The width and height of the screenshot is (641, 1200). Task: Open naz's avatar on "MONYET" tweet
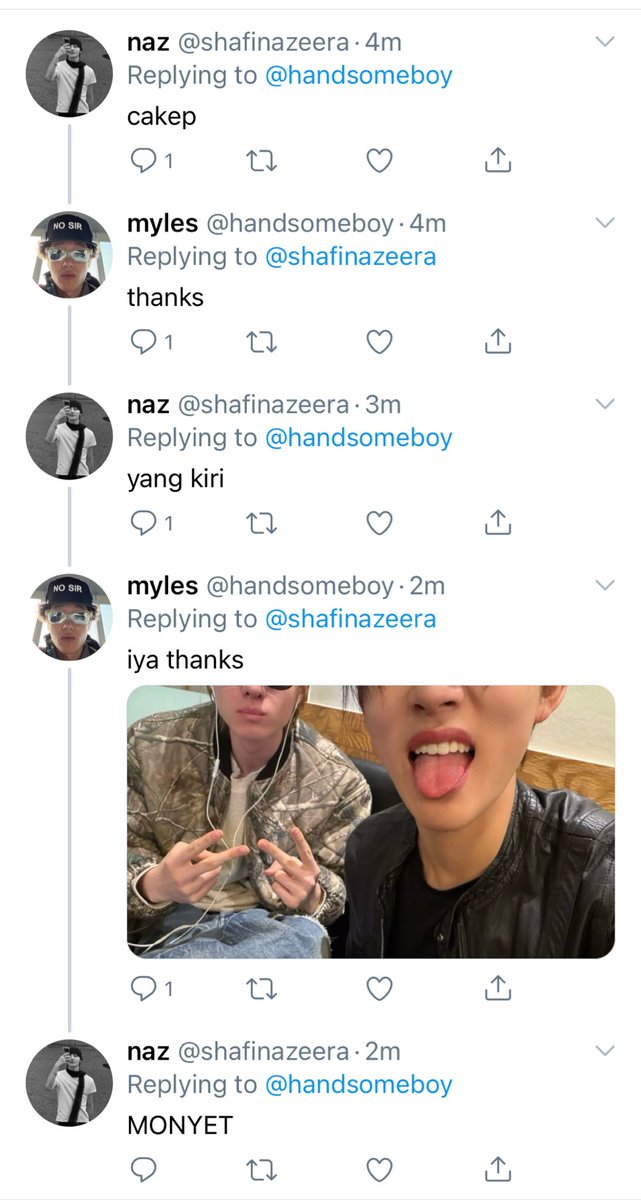pos(69,1083)
